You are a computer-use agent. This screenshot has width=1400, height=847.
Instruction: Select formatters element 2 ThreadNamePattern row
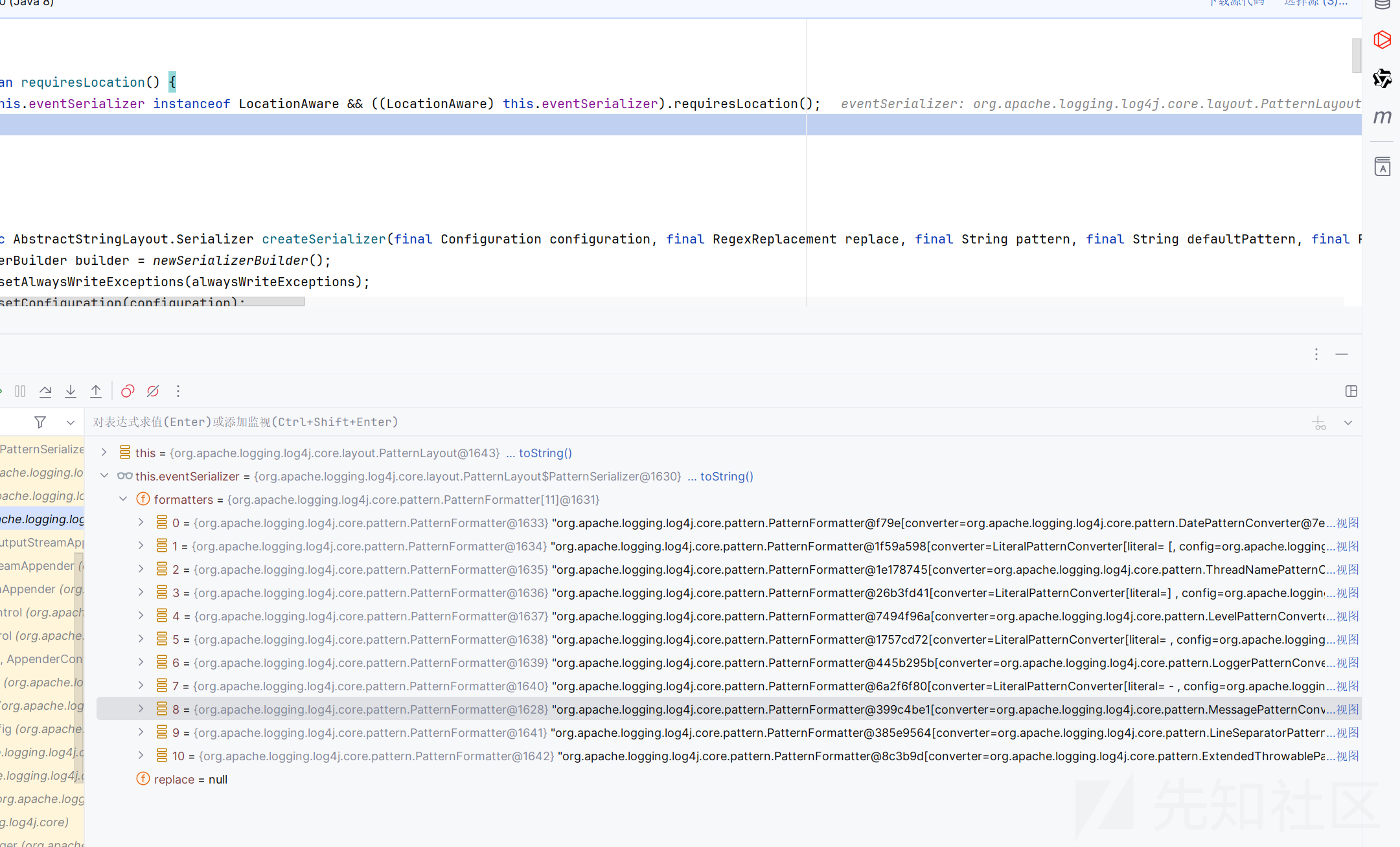click(729, 569)
